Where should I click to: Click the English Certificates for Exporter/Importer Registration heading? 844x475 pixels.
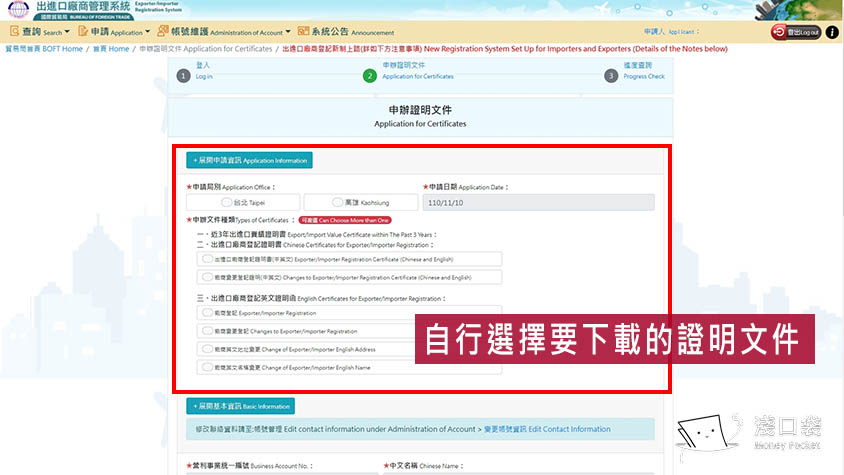pyautogui.click(x=321, y=298)
